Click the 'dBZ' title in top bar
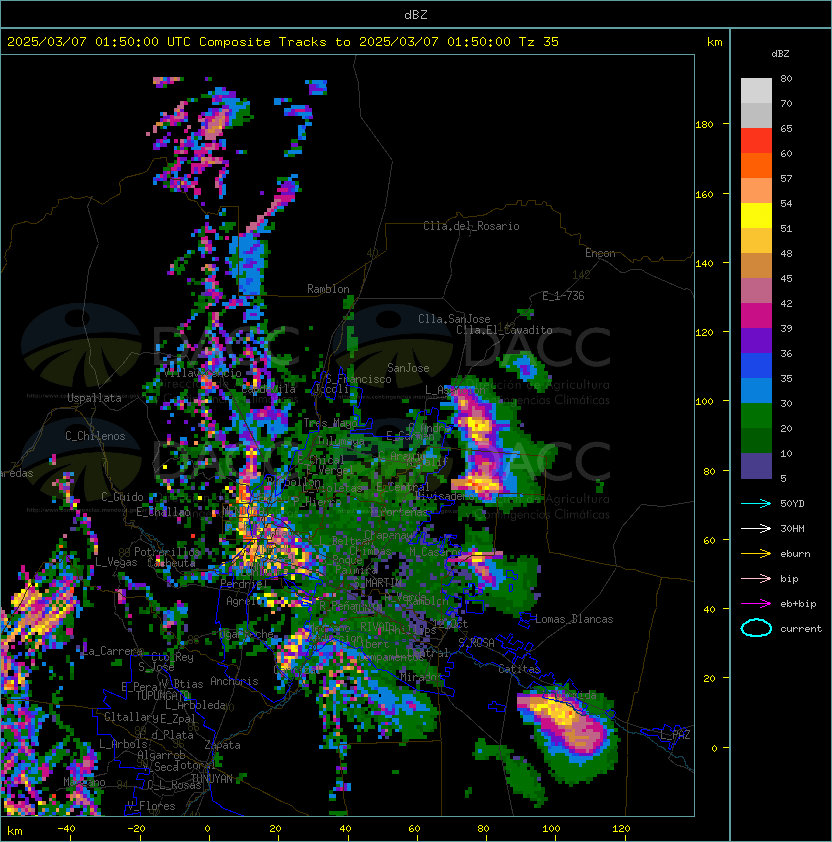The image size is (832, 842). tap(416, 15)
